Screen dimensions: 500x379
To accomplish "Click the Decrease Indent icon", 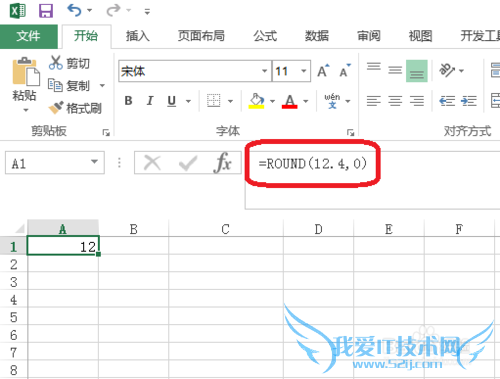I will pos(447,101).
